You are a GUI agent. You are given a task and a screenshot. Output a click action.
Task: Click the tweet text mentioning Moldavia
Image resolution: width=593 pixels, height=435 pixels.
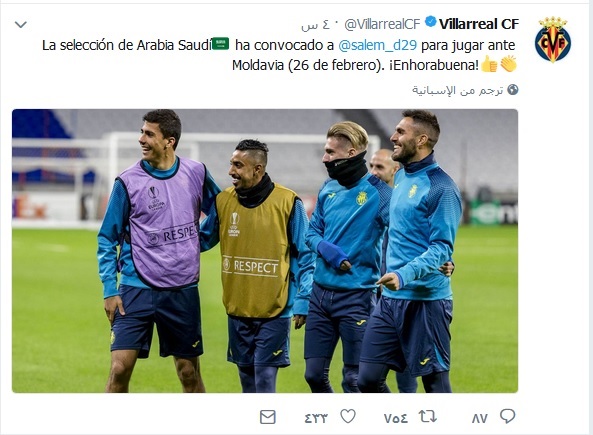click(x=279, y=55)
